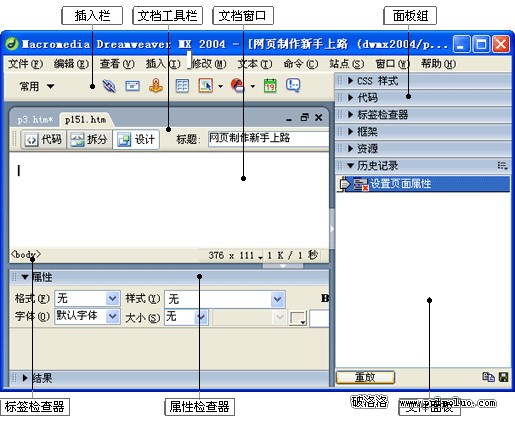Open the 常用 insert category dropdown
The height and width of the screenshot is (422, 515).
36,86
